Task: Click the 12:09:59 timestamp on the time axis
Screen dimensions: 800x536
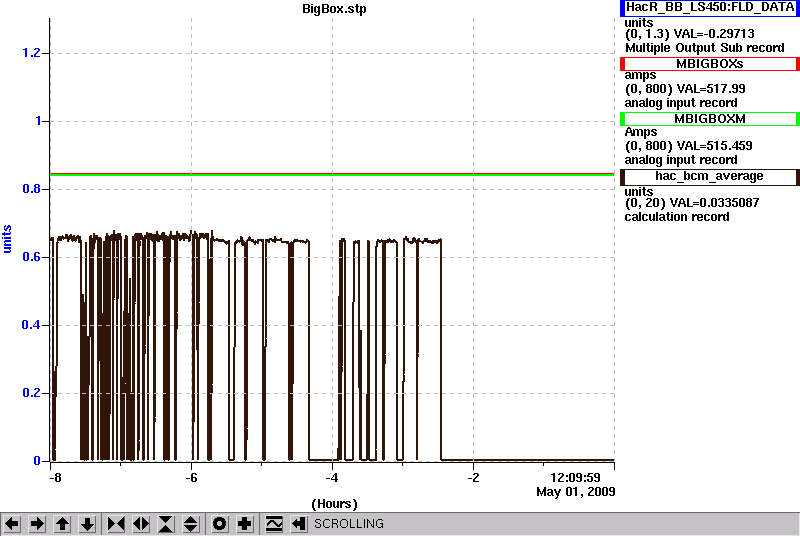Action: 576,478
